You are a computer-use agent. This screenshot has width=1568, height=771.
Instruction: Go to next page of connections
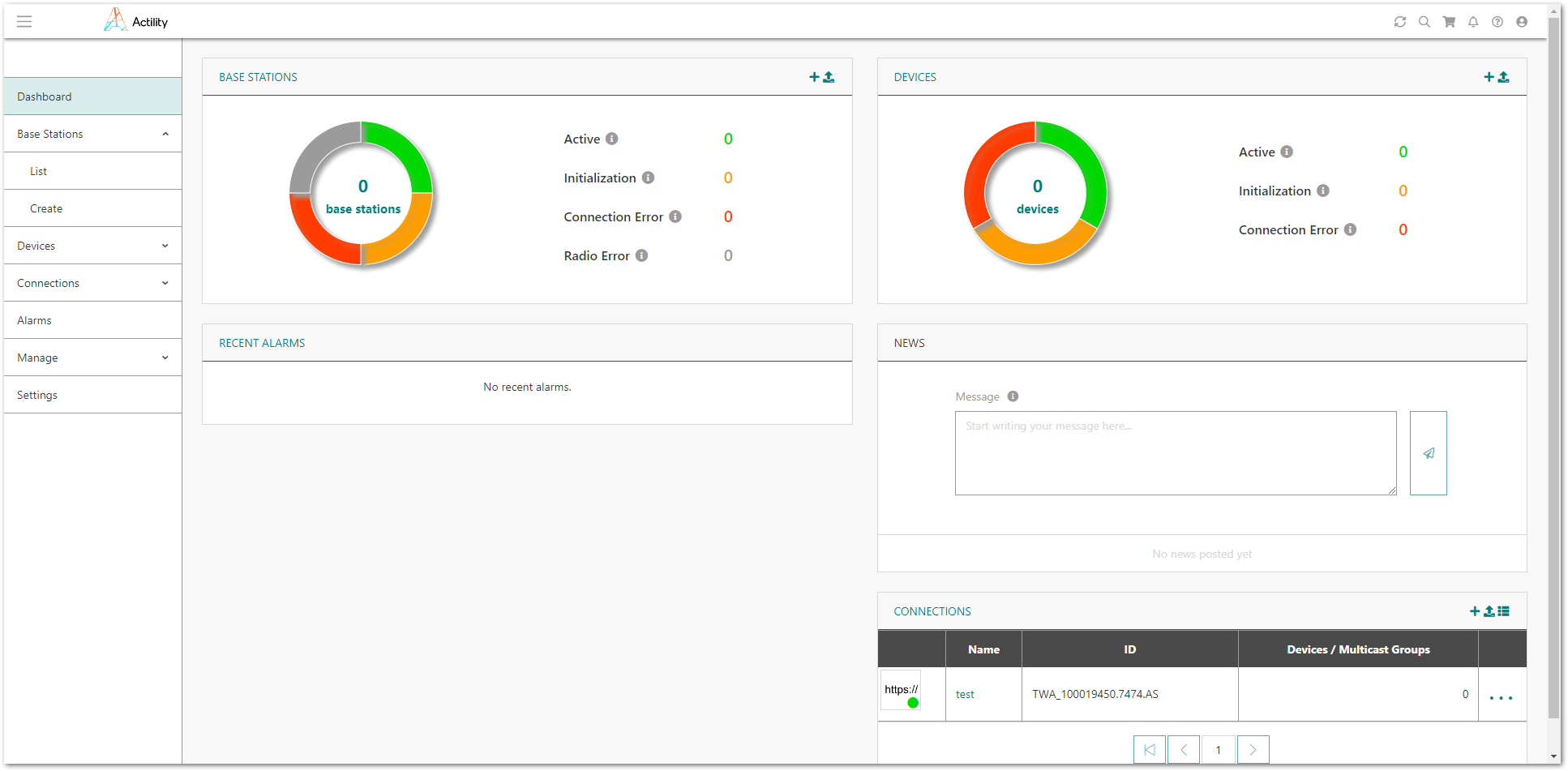point(1253,750)
